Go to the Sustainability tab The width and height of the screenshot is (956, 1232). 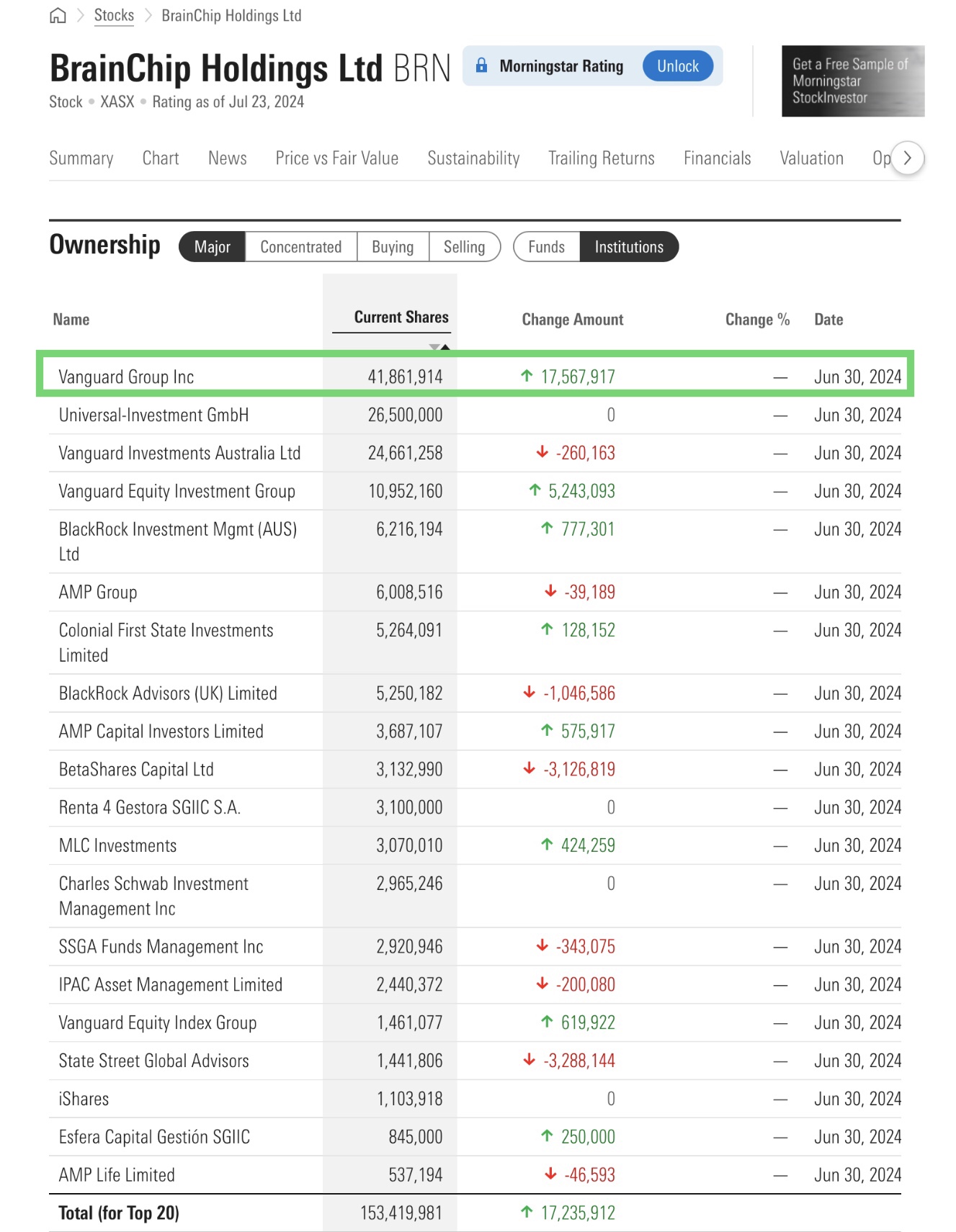tap(473, 158)
